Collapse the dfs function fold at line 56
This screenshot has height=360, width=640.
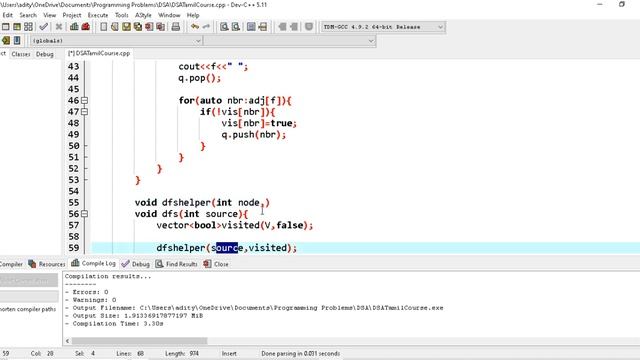(84, 214)
